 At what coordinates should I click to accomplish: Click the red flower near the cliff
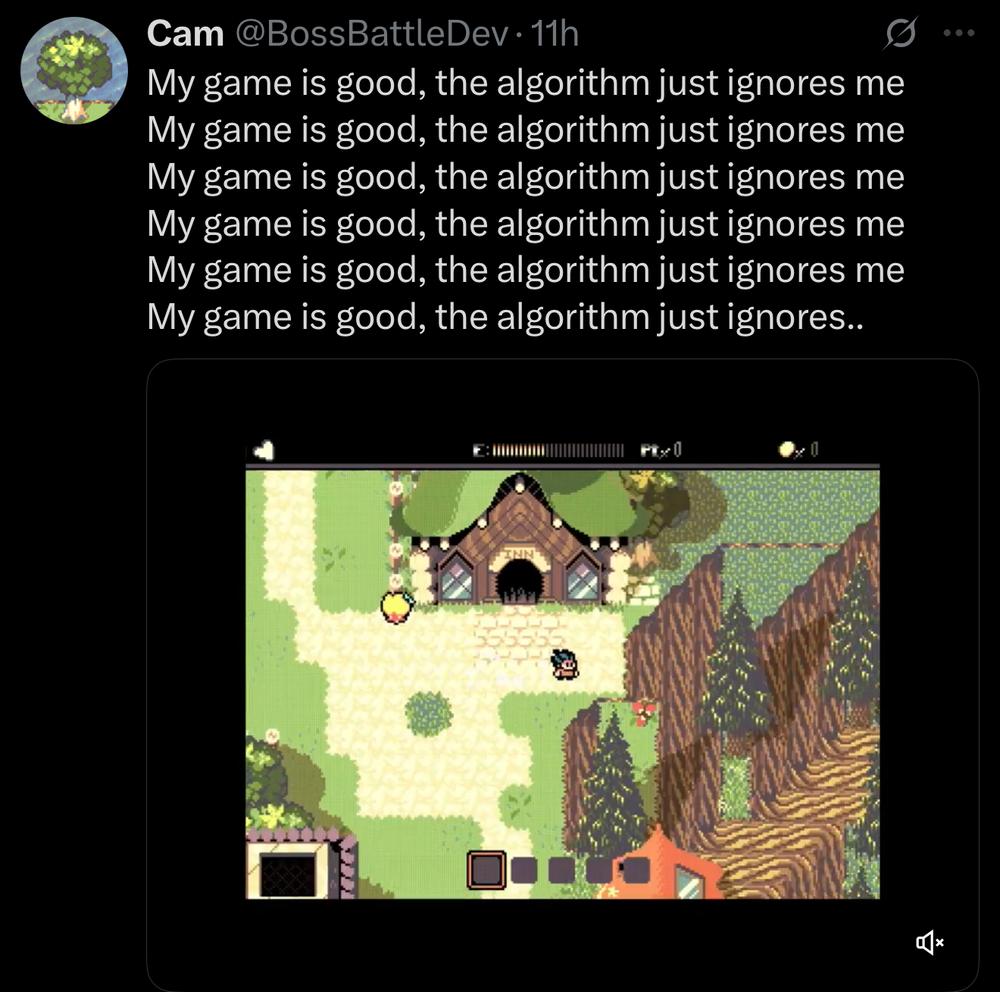644,711
